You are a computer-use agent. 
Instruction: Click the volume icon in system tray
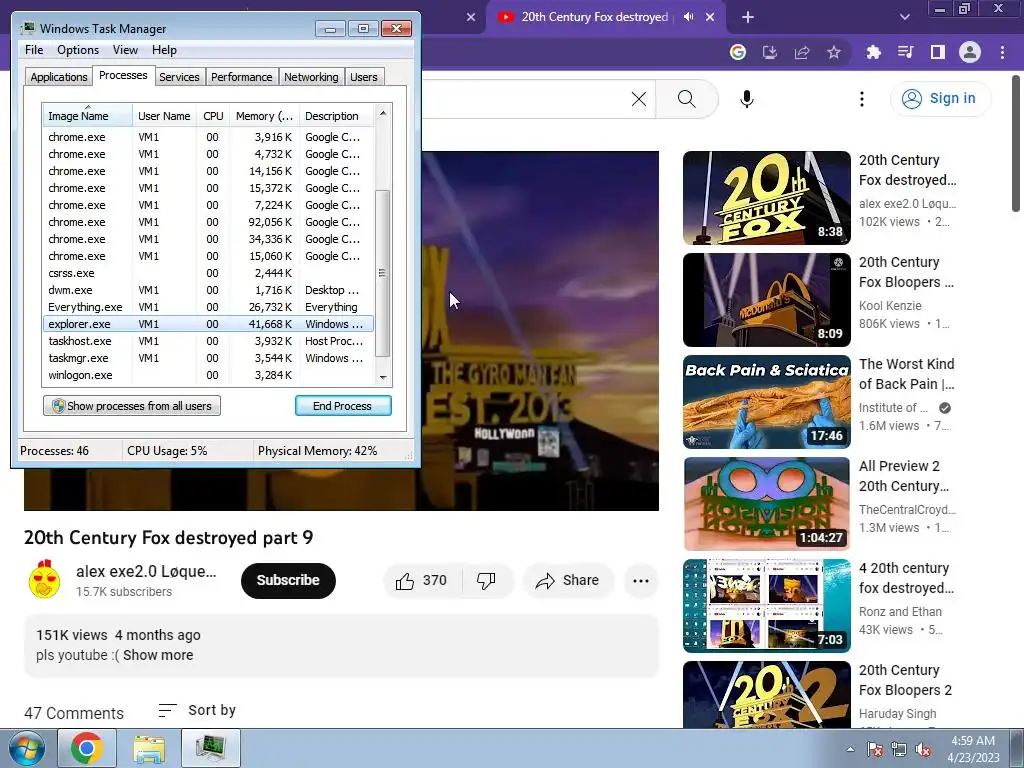pyautogui.click(x=923, y=750)
